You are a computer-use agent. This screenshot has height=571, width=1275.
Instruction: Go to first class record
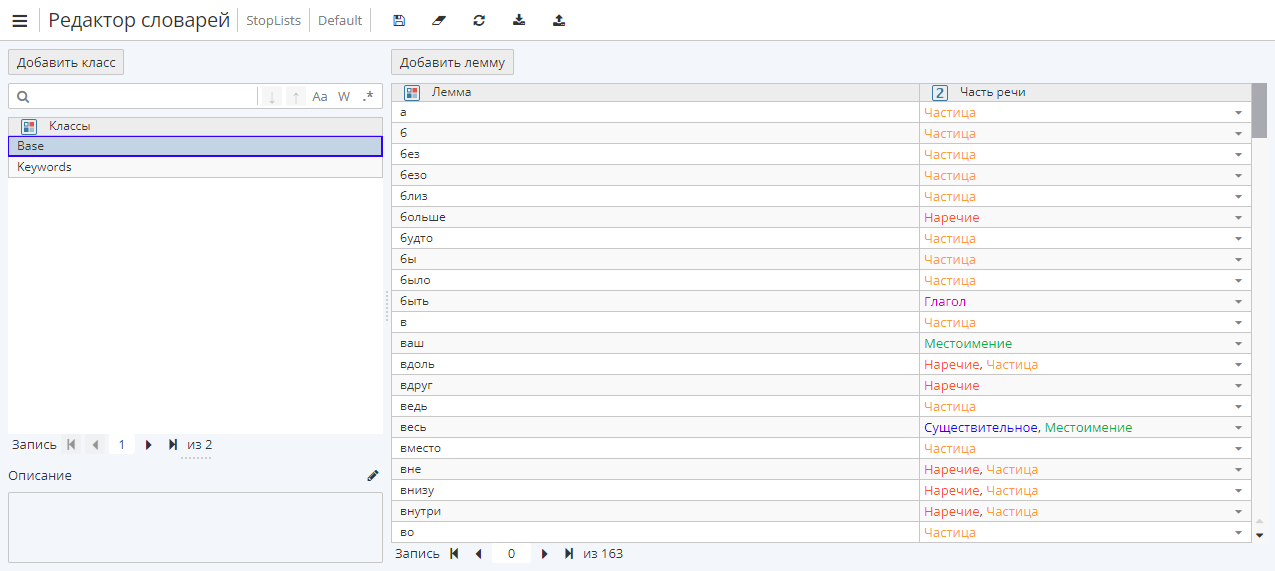[x=71, y=445]
